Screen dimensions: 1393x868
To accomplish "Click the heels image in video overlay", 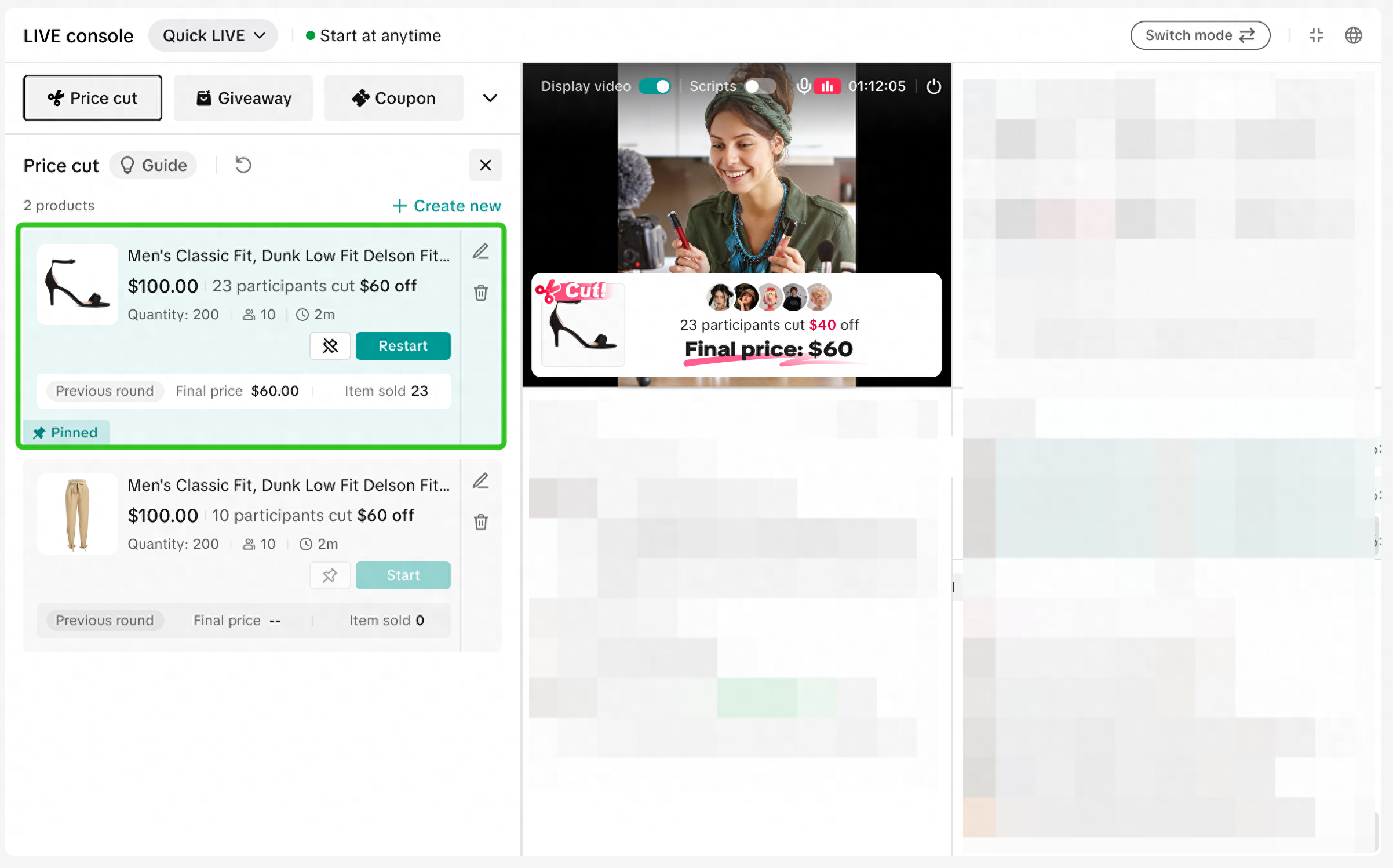I will 583,325.
